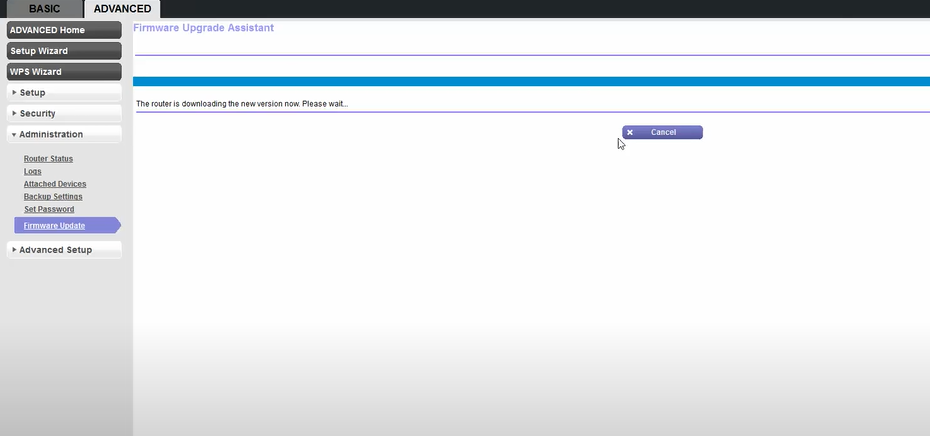This screenshot has height=436, width=930.
Task: Click the Firmware Upgrade Assistant heading
Action: (x=203, y=28)
